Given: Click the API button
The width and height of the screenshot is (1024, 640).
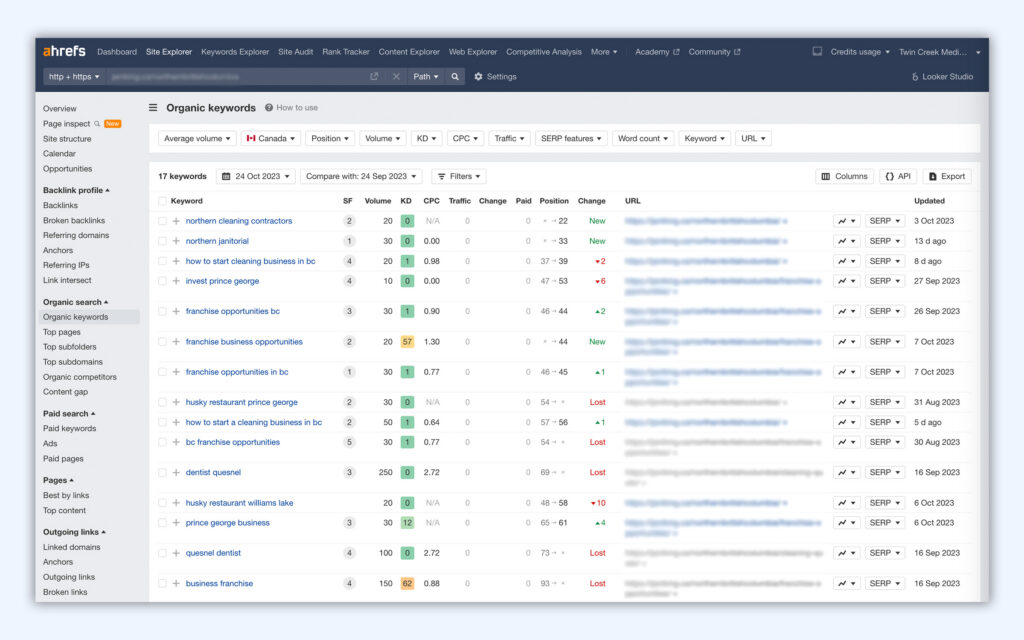Looking at the screenshot, I should click(x=898, y=176).
